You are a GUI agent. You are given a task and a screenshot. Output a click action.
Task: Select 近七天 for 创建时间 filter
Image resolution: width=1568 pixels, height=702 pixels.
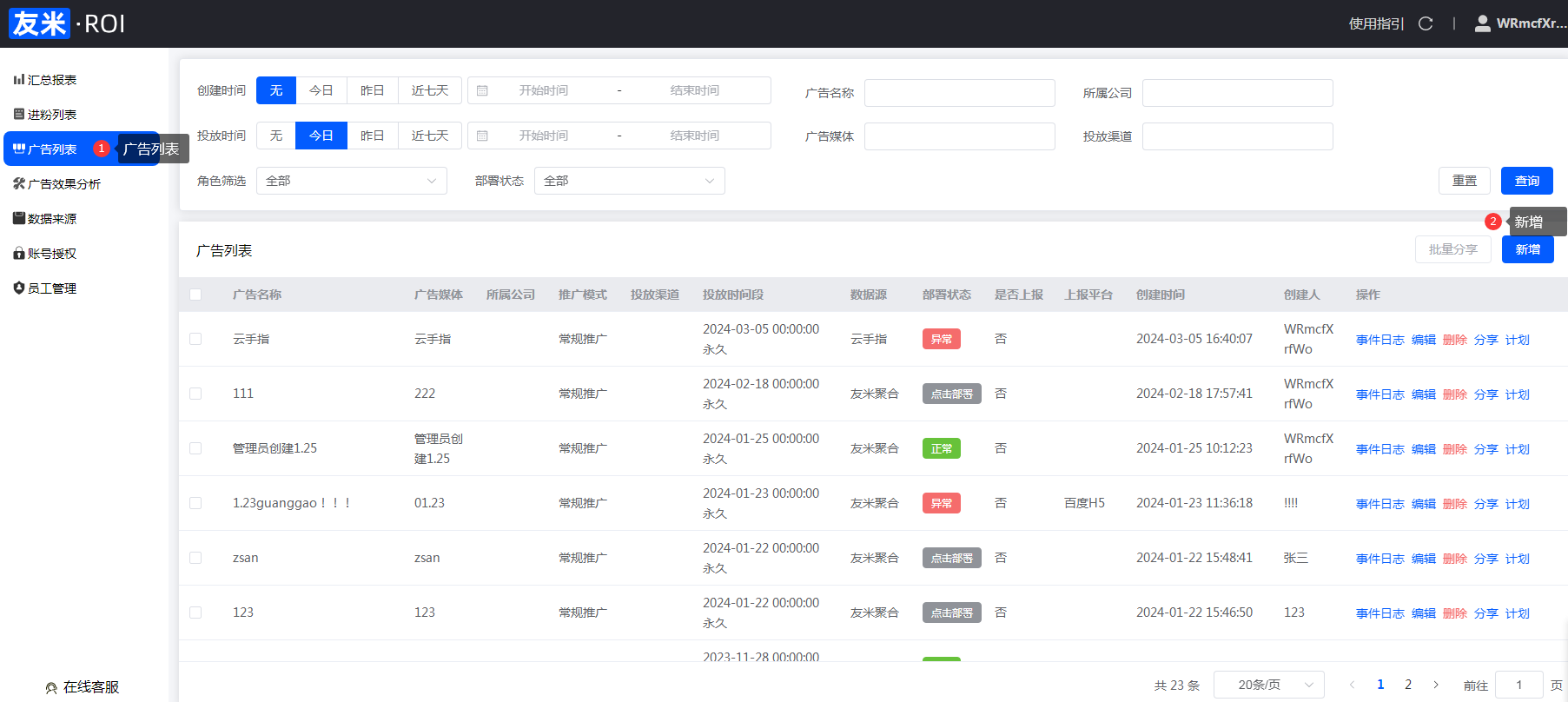point(430,90)
